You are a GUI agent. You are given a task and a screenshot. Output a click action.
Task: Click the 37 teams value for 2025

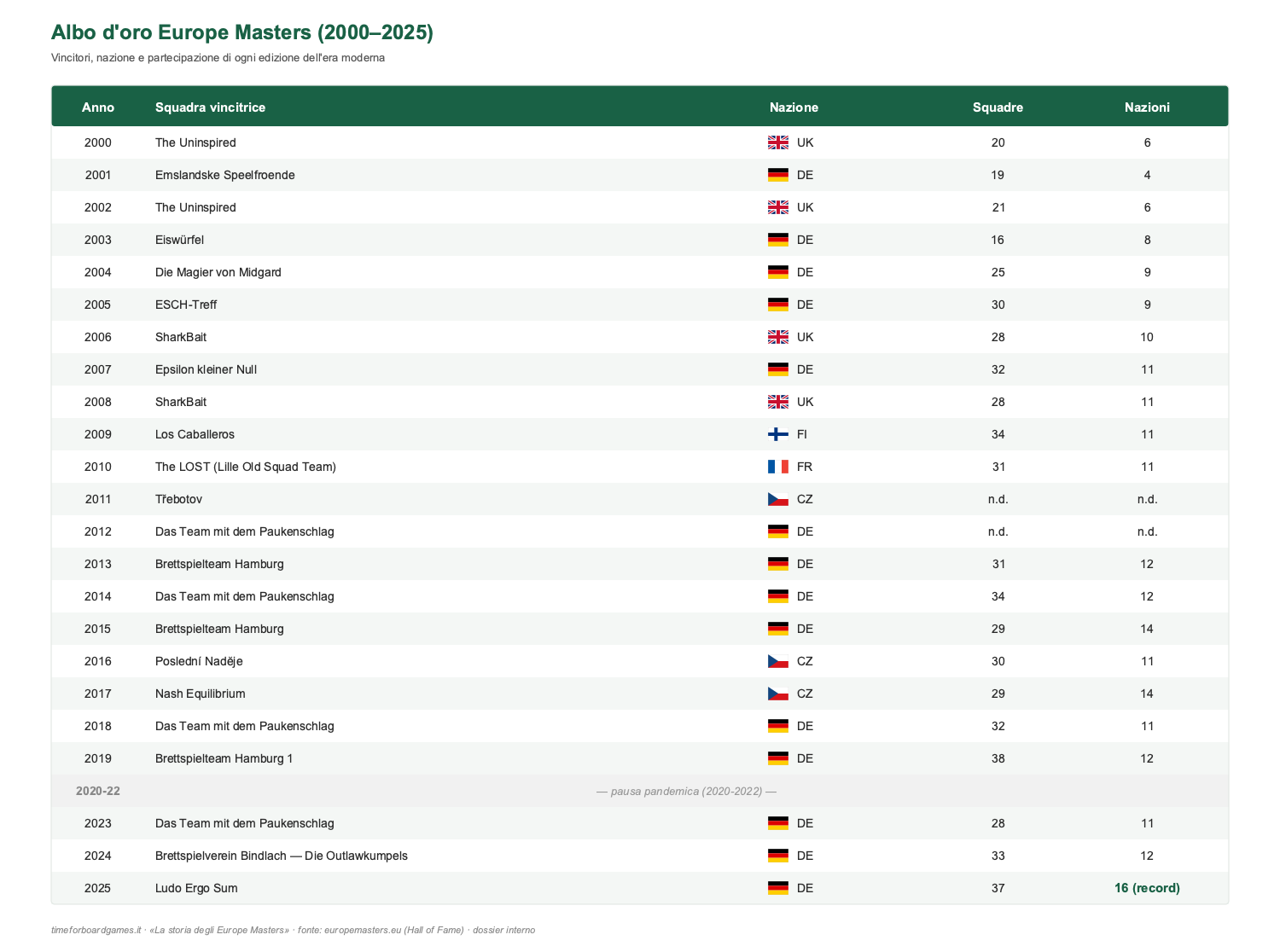click(998, 888)
